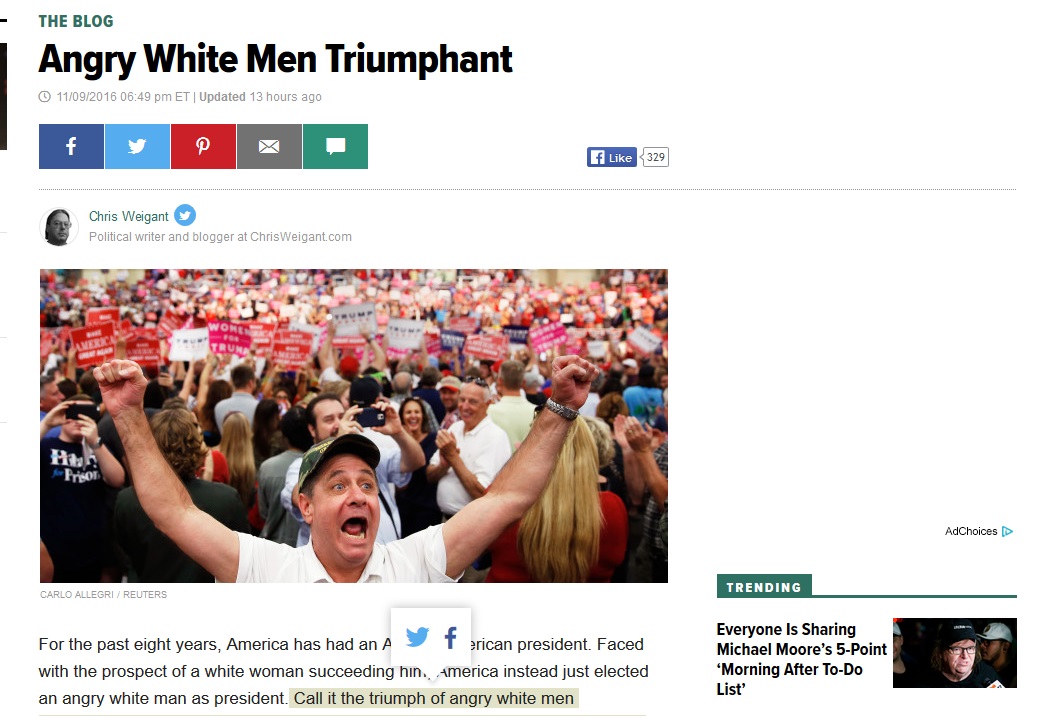View Chris Weigant's author avatar photo
1040x716 pixels.
tap(58, 227)
